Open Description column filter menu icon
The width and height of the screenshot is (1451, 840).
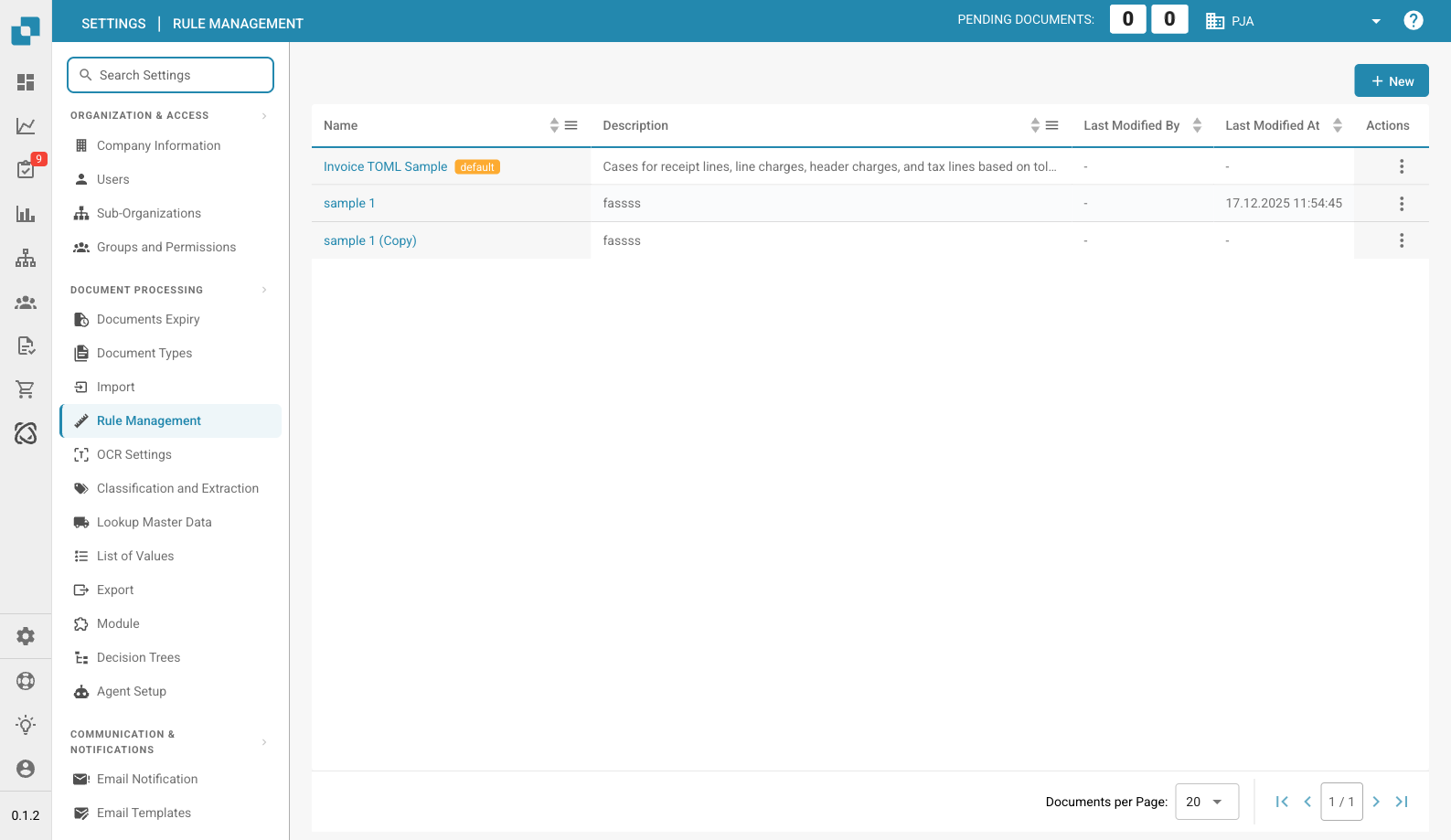click(x=1052, y=125)
